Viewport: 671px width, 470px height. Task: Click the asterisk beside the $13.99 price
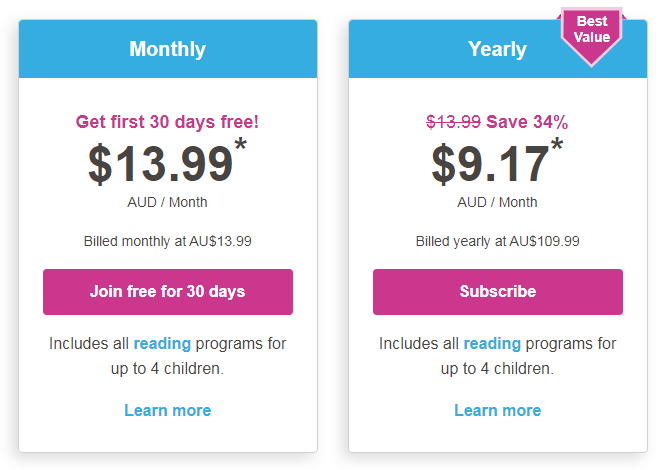tap(241, 149)
